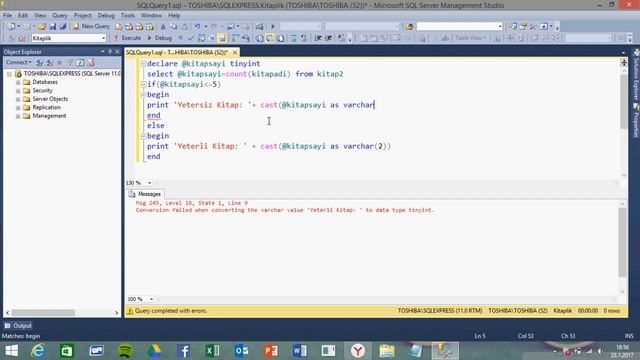Click the Parse checkmark icon
Image resolution: width=640 pixels, height=360 pixels.
point(191,38)
